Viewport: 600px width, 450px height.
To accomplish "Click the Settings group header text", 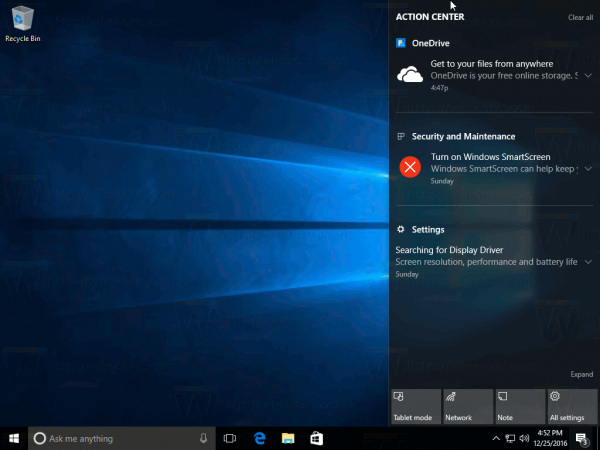I will [x=428, y=230].
